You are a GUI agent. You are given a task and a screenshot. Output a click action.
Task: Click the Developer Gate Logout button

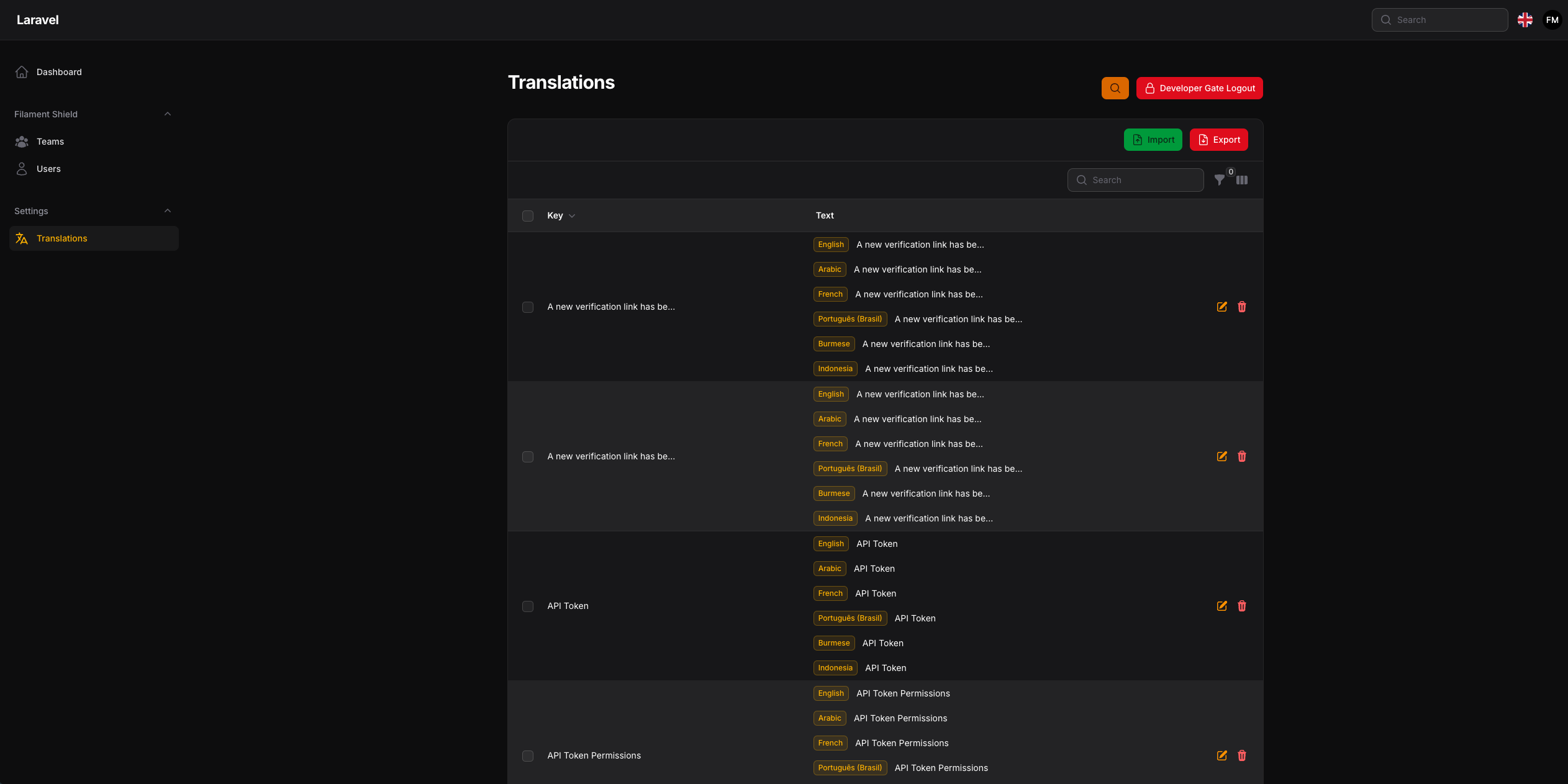click(x=1199, y=88)
